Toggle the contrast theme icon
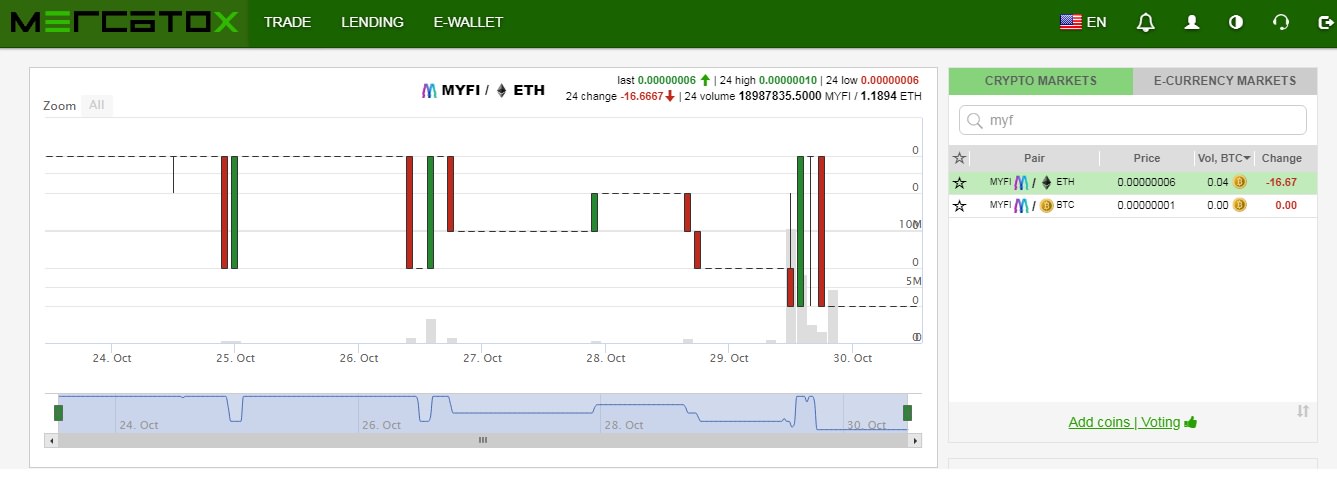1337x487 pixels. 1236,22
